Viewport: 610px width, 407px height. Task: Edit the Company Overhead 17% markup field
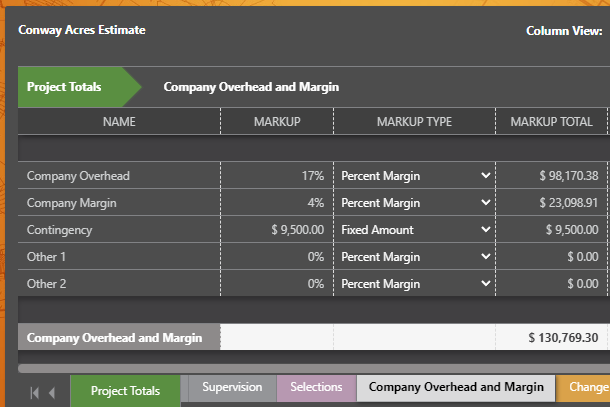[277, 176]
